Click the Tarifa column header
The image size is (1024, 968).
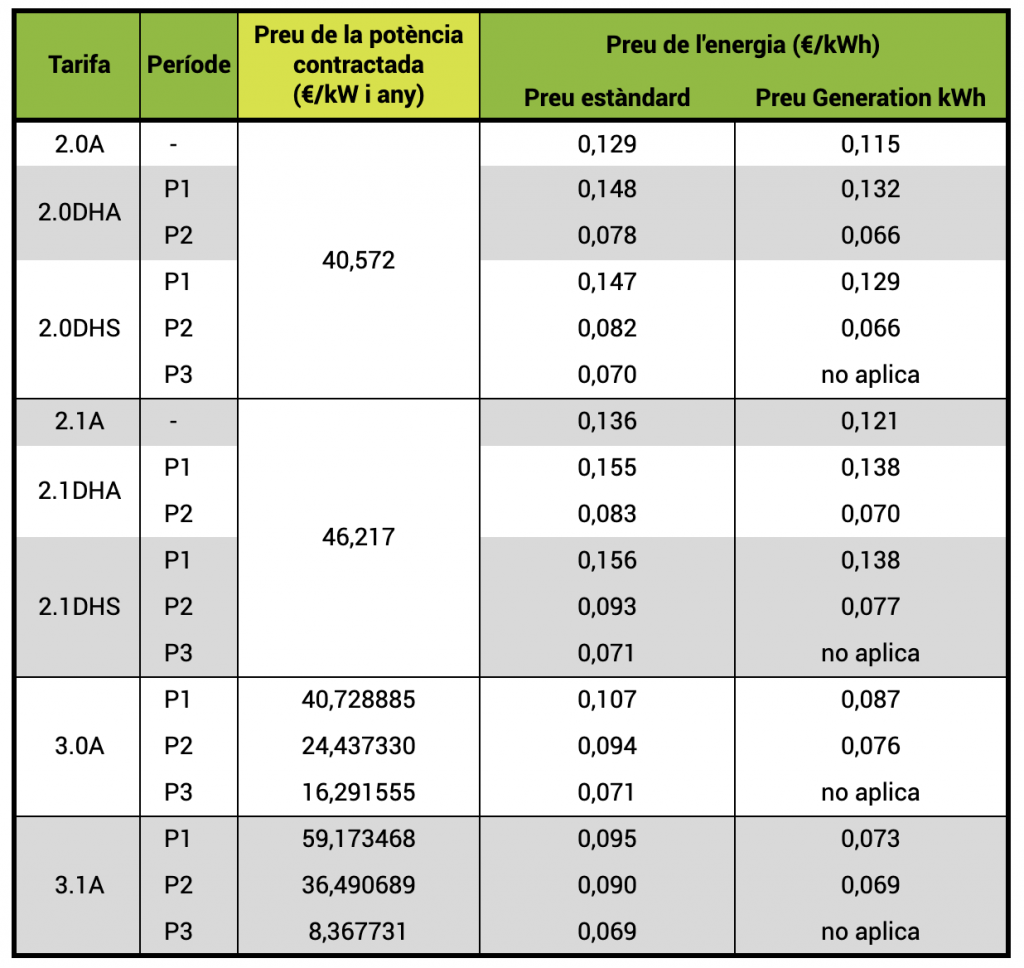[x=79, y=65]
